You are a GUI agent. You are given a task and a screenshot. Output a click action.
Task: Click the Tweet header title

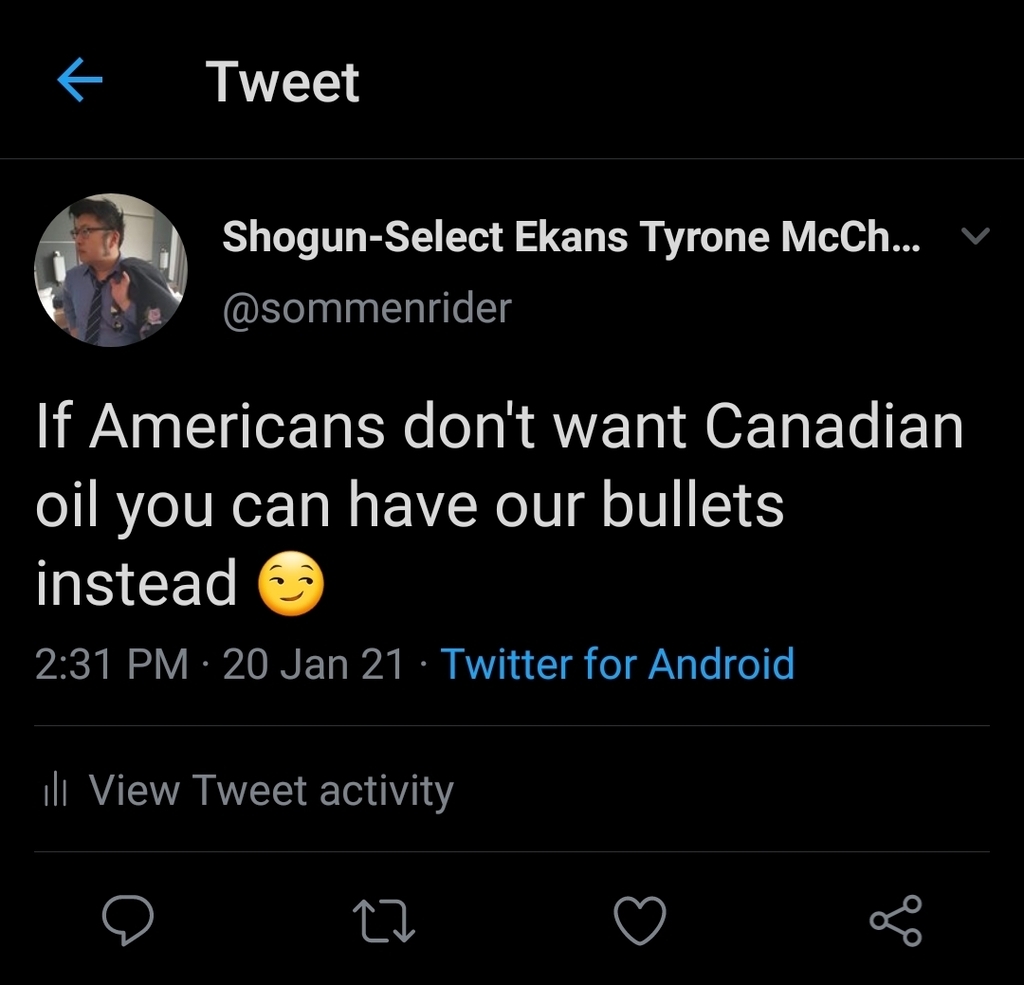282,82
